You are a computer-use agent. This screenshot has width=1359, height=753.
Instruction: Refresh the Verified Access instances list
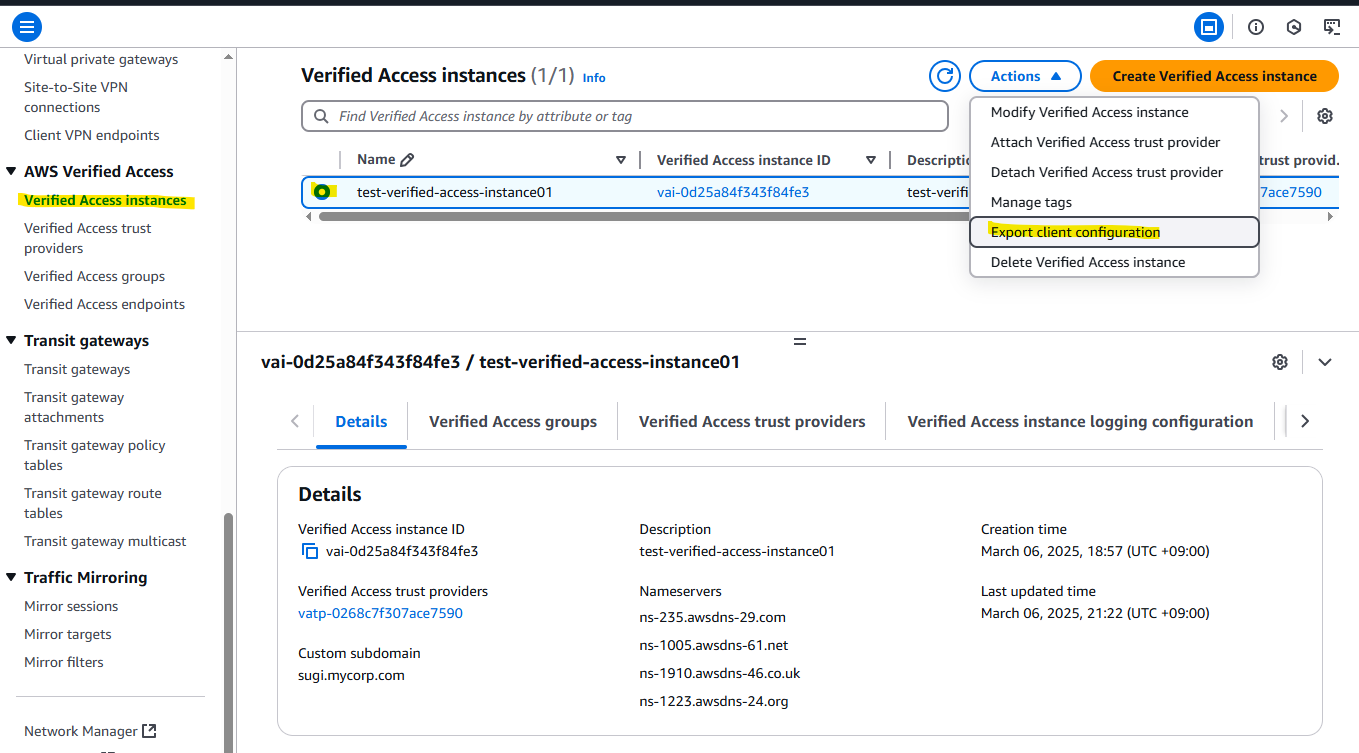[x=945, y=76]
